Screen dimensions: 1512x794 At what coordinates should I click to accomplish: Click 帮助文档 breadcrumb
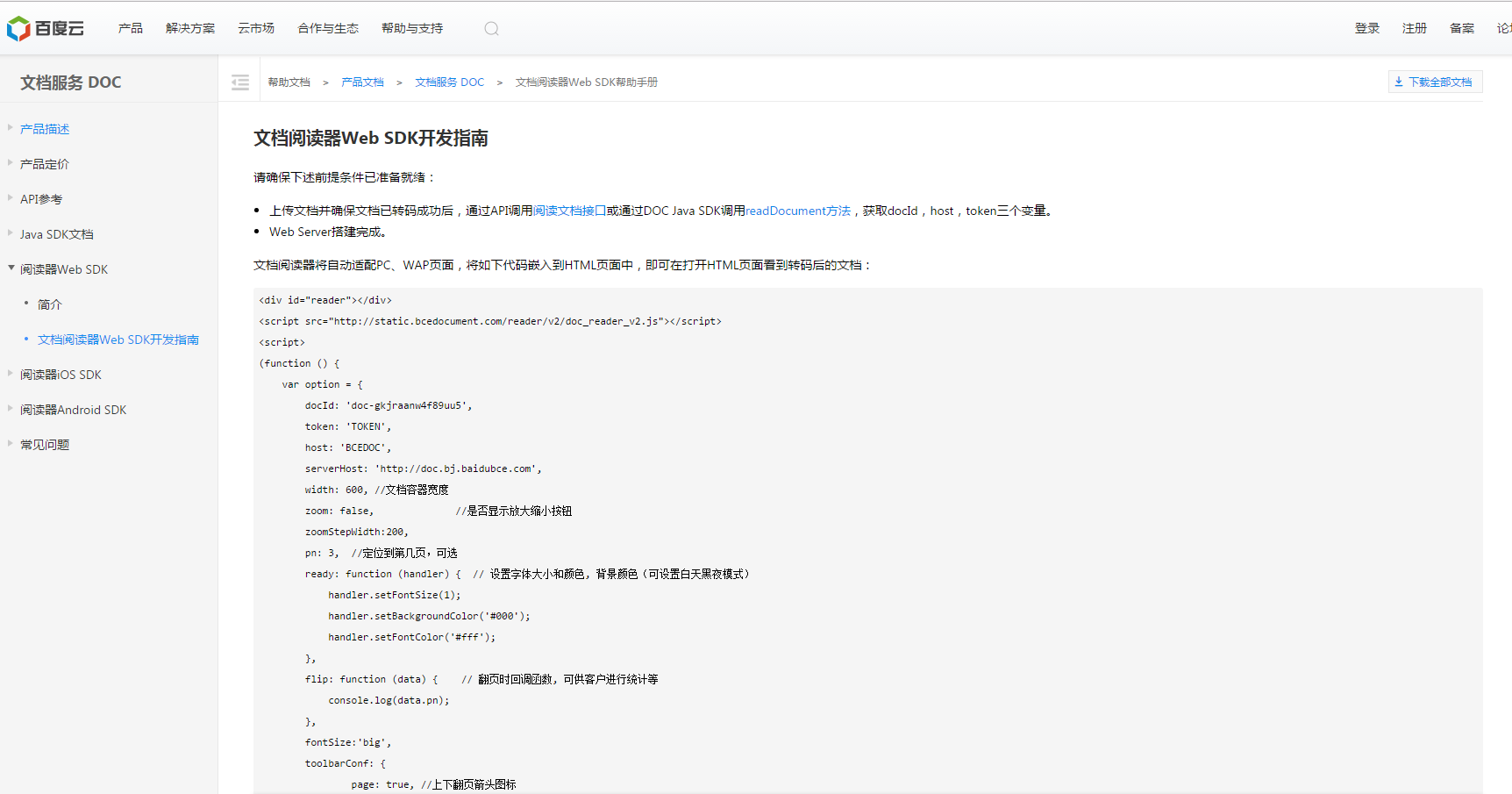pyautogui.click(x=289, y=82)
